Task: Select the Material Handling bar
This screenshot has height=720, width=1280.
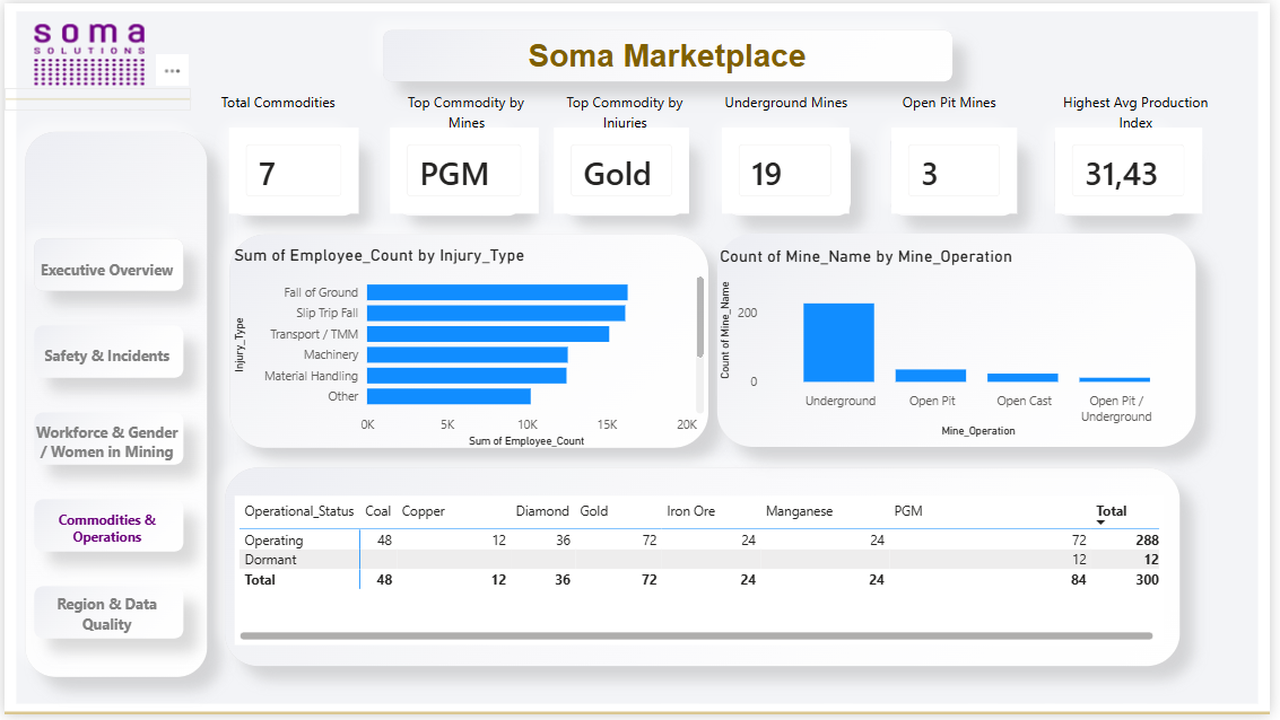Action: pyautogui.click(x=467, y=376)
